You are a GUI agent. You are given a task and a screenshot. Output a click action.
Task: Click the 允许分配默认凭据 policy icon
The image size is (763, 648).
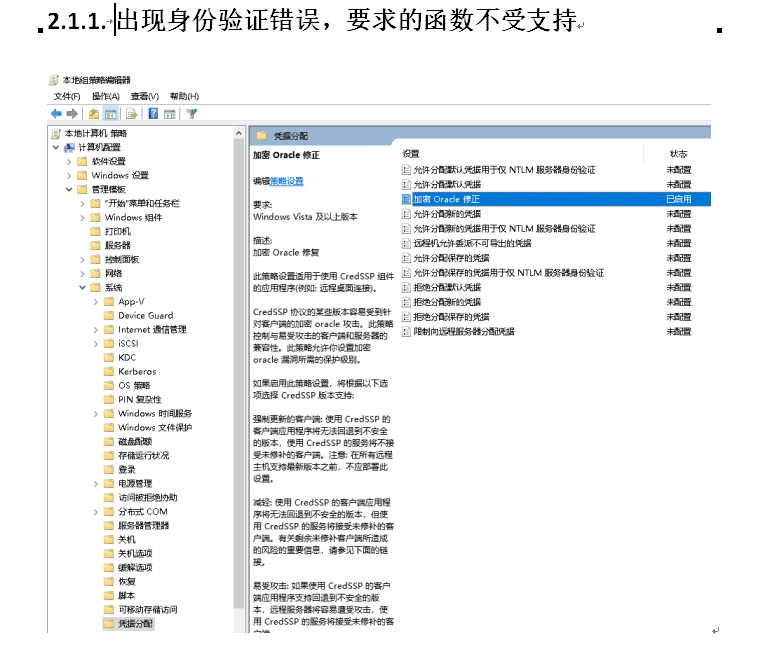(x=406, y=184)
